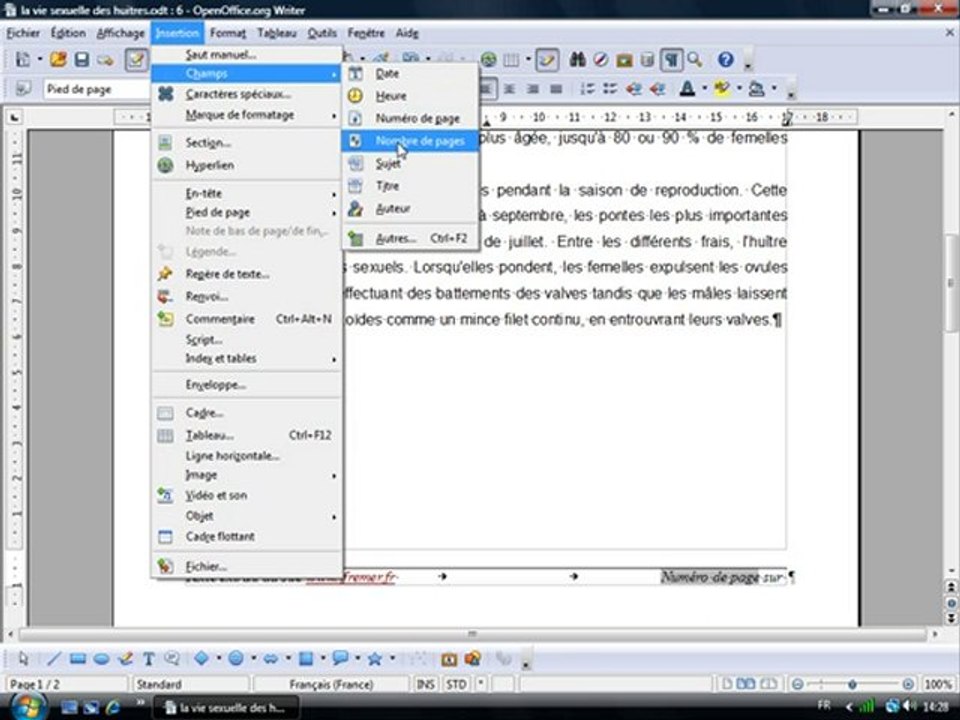Open the Édition menu
This screenshot has height=720, width=960.
68,33
